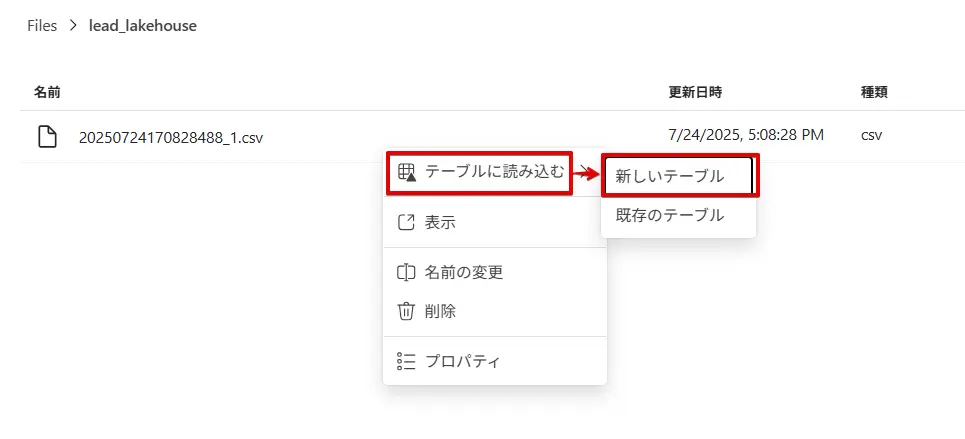Select file 20250724170828488_1.csv by name
The height and width of the screenshot is (439, 965).
coord(171,137)
